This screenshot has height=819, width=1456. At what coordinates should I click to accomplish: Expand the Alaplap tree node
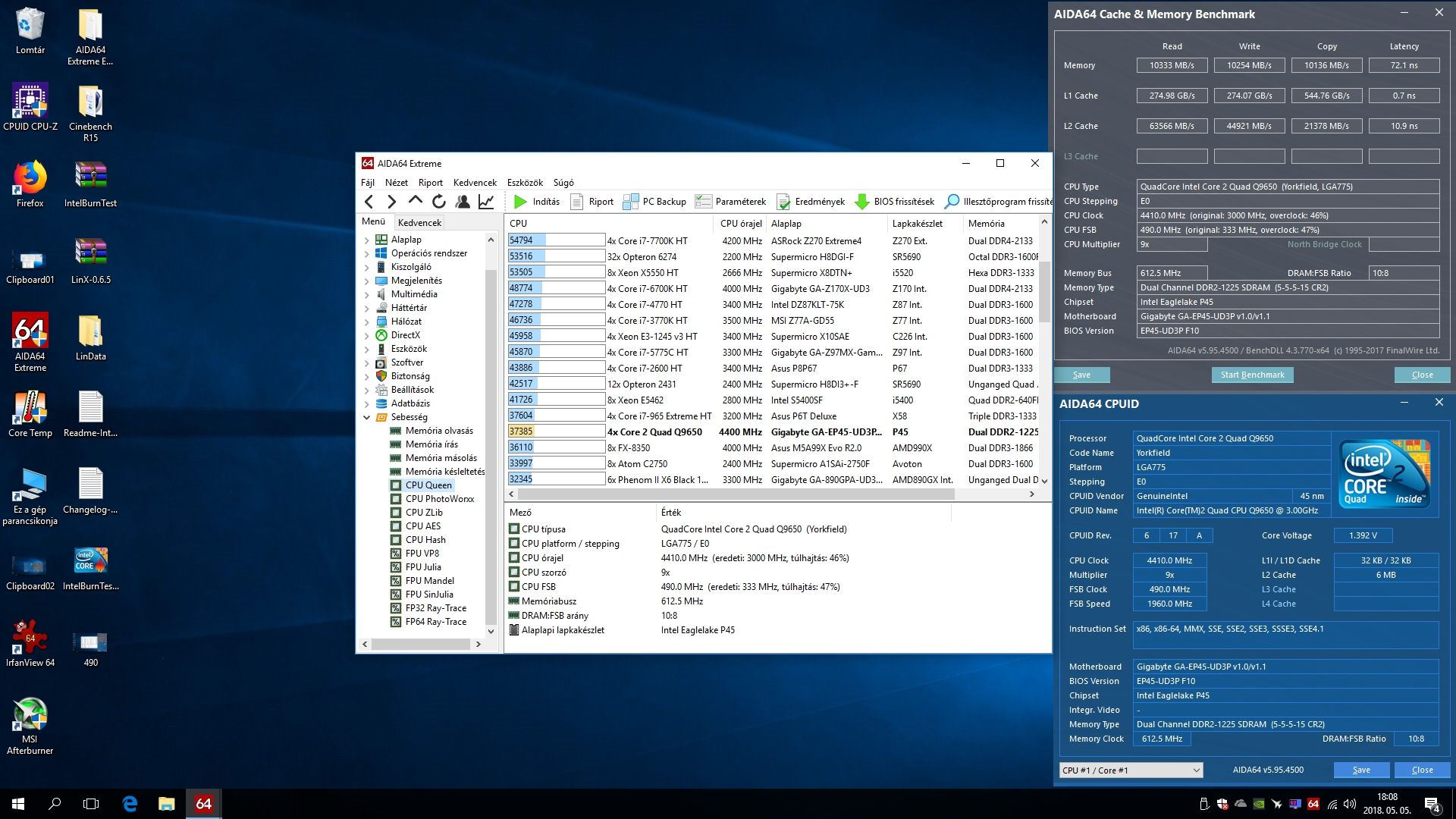[x=367, y=240]
